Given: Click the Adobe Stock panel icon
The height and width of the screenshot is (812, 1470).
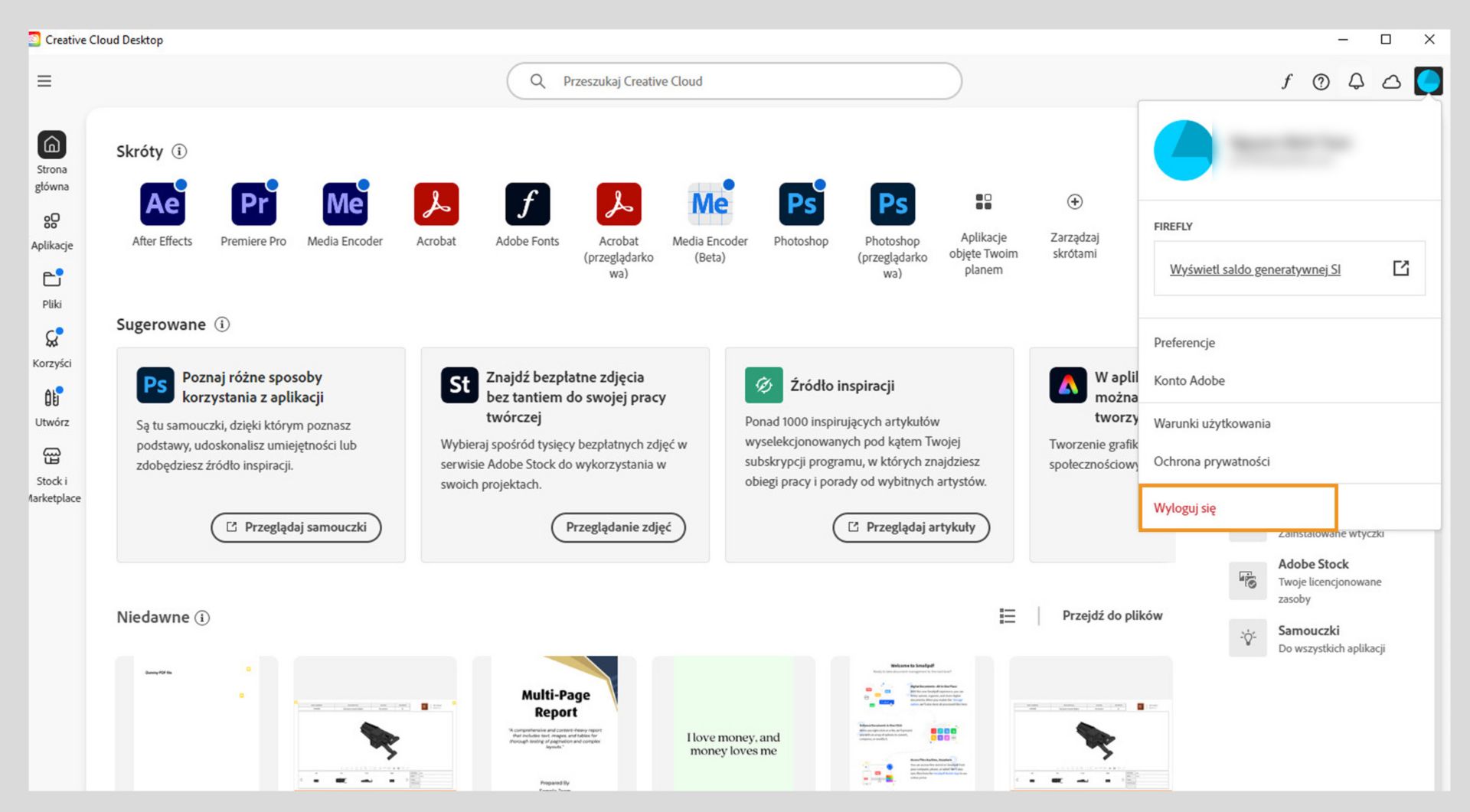Looking at the screenshot, I should point(1247,580).
